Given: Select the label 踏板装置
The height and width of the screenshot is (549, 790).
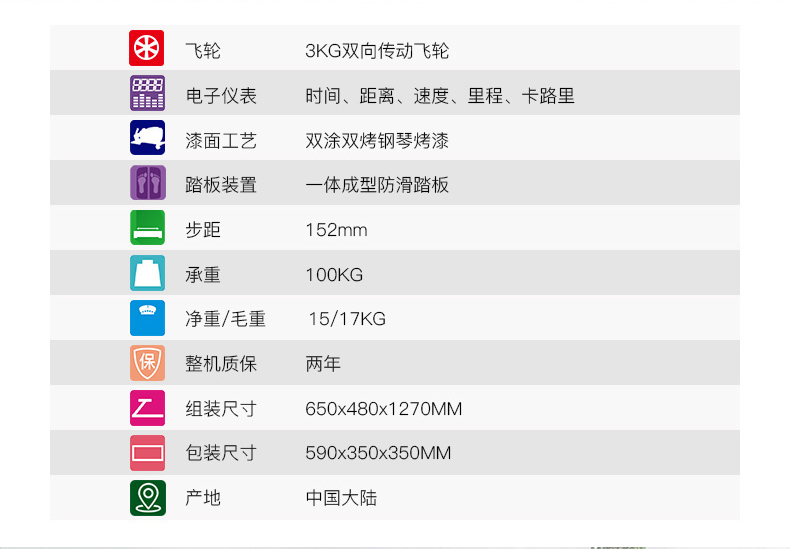Looking at the screenshot, I should click(x=221, y=185).
